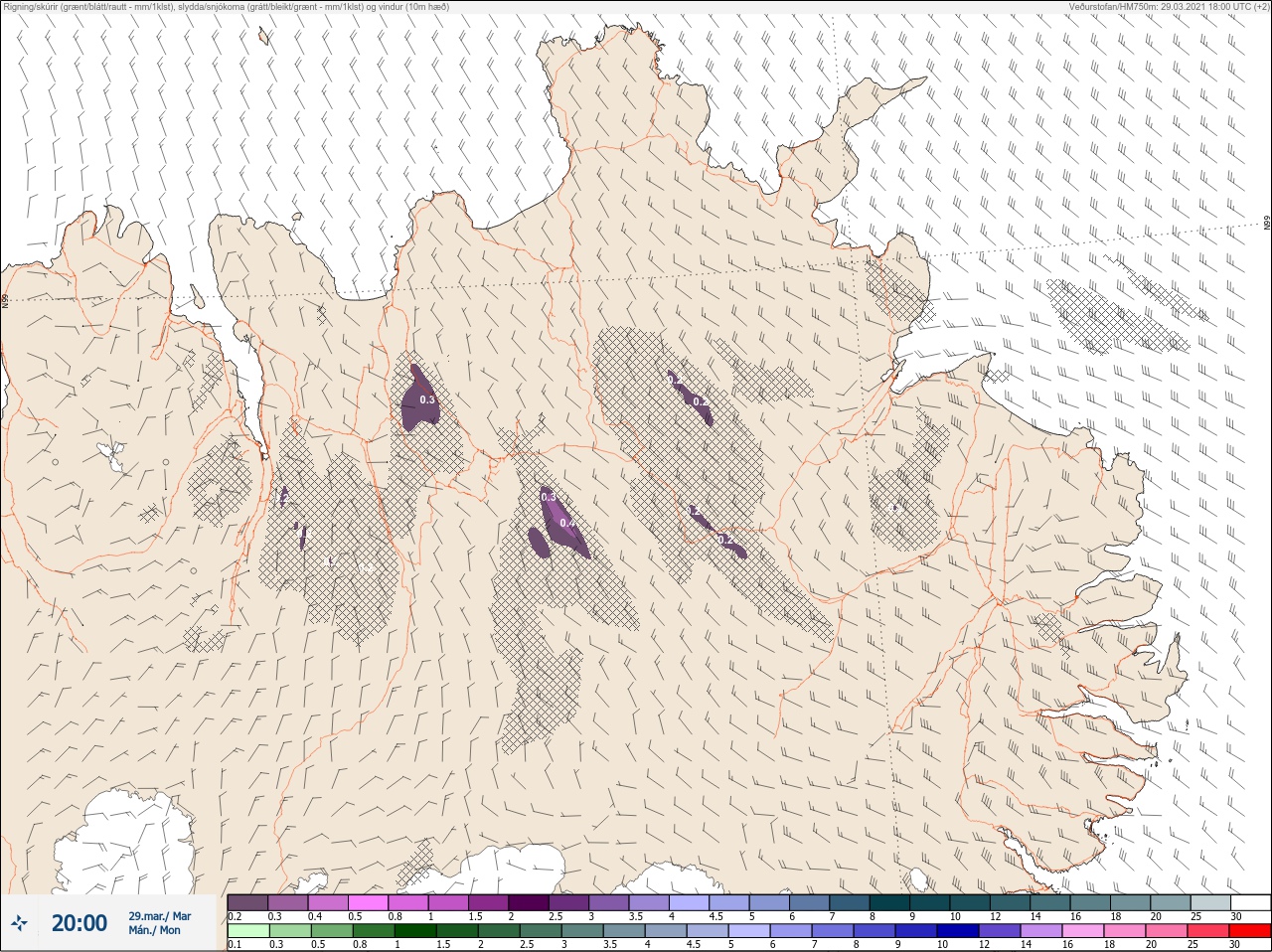Screen dimensions: 1272x952
Task: Select the white 30 swatch, upper legend
Action: pos(1250,902)
